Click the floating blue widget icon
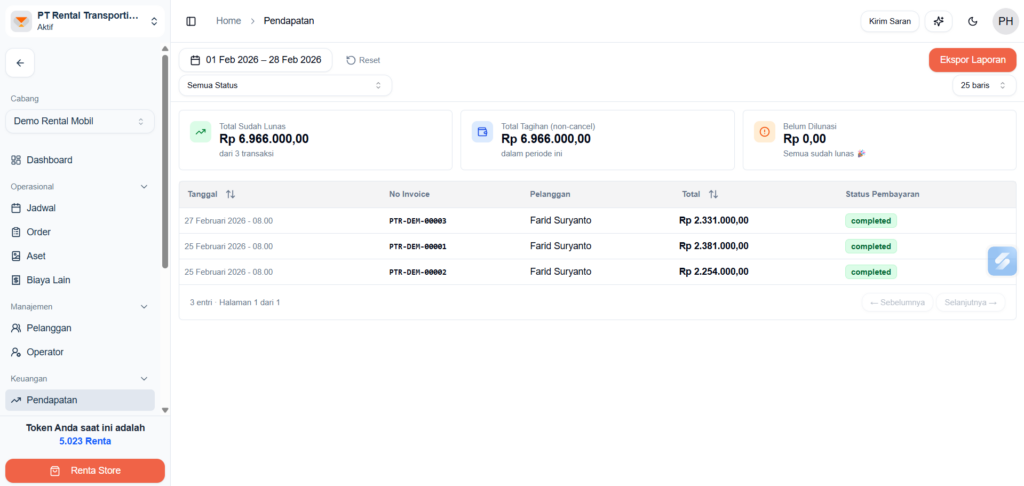 pyautogui.click(x=1002, y=260)
